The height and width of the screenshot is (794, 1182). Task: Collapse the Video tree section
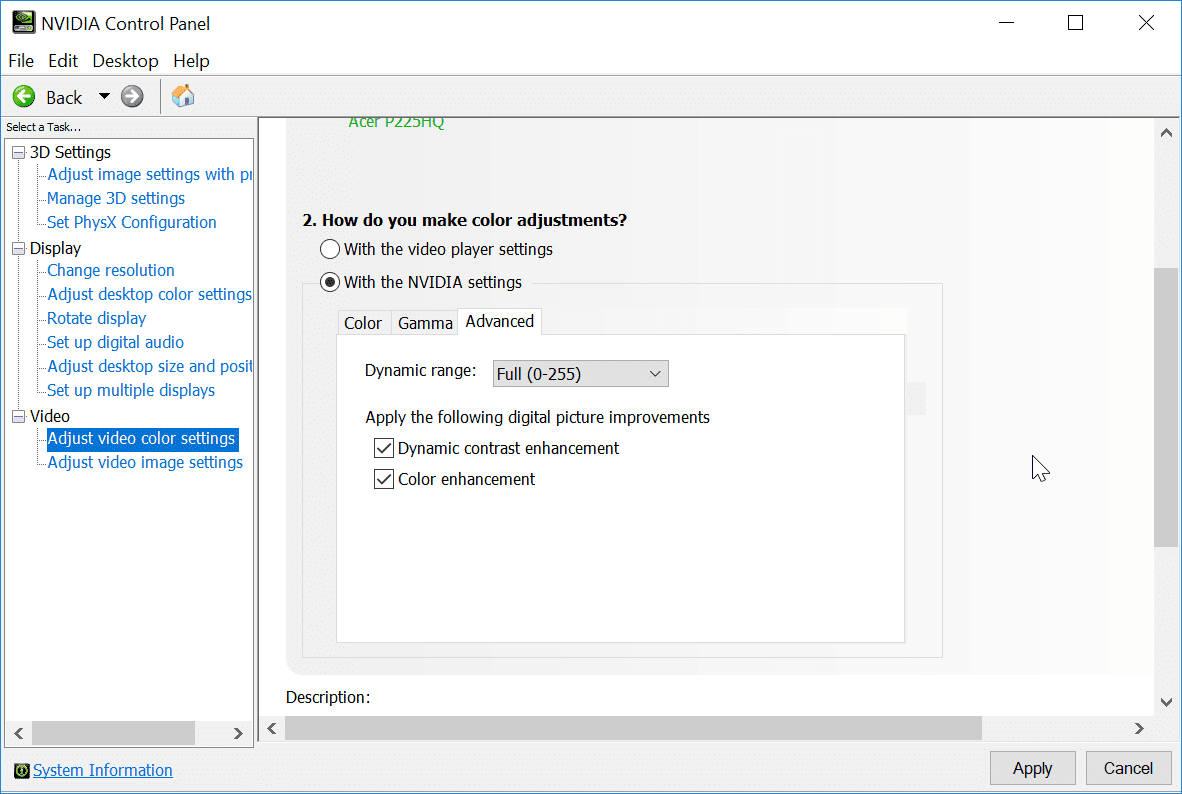(x=17, y=416)
